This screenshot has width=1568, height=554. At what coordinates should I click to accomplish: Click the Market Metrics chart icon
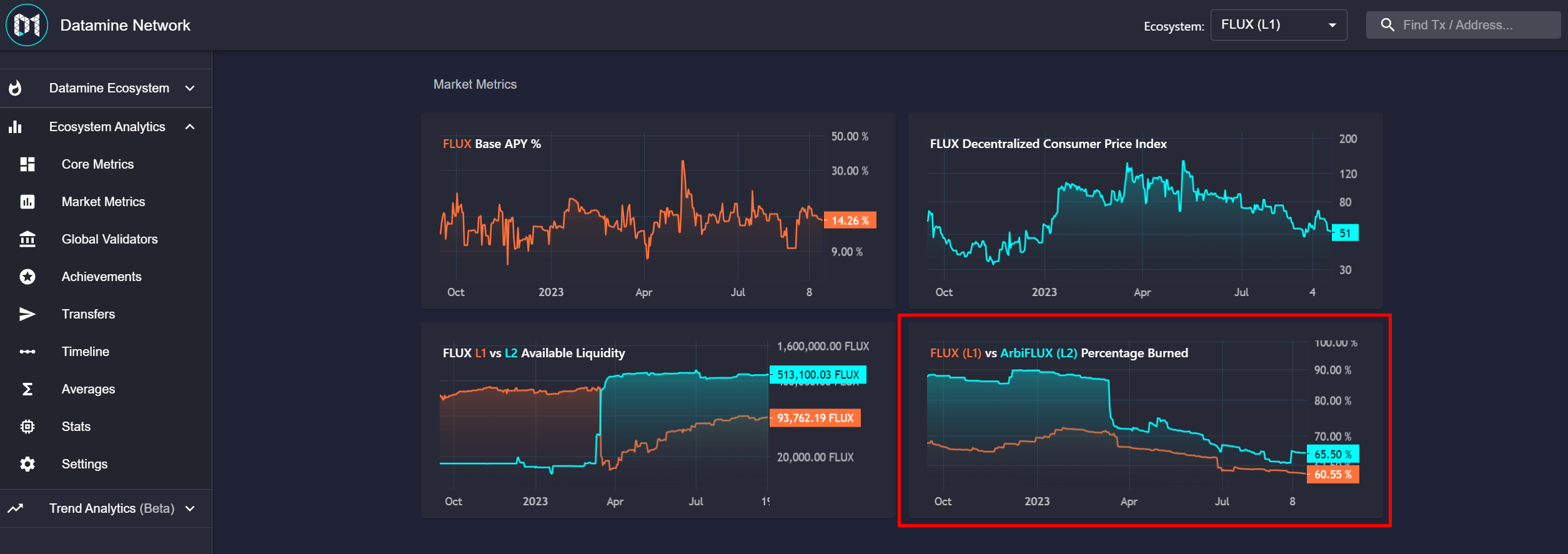pyautogui.click(x=27, y=202)
